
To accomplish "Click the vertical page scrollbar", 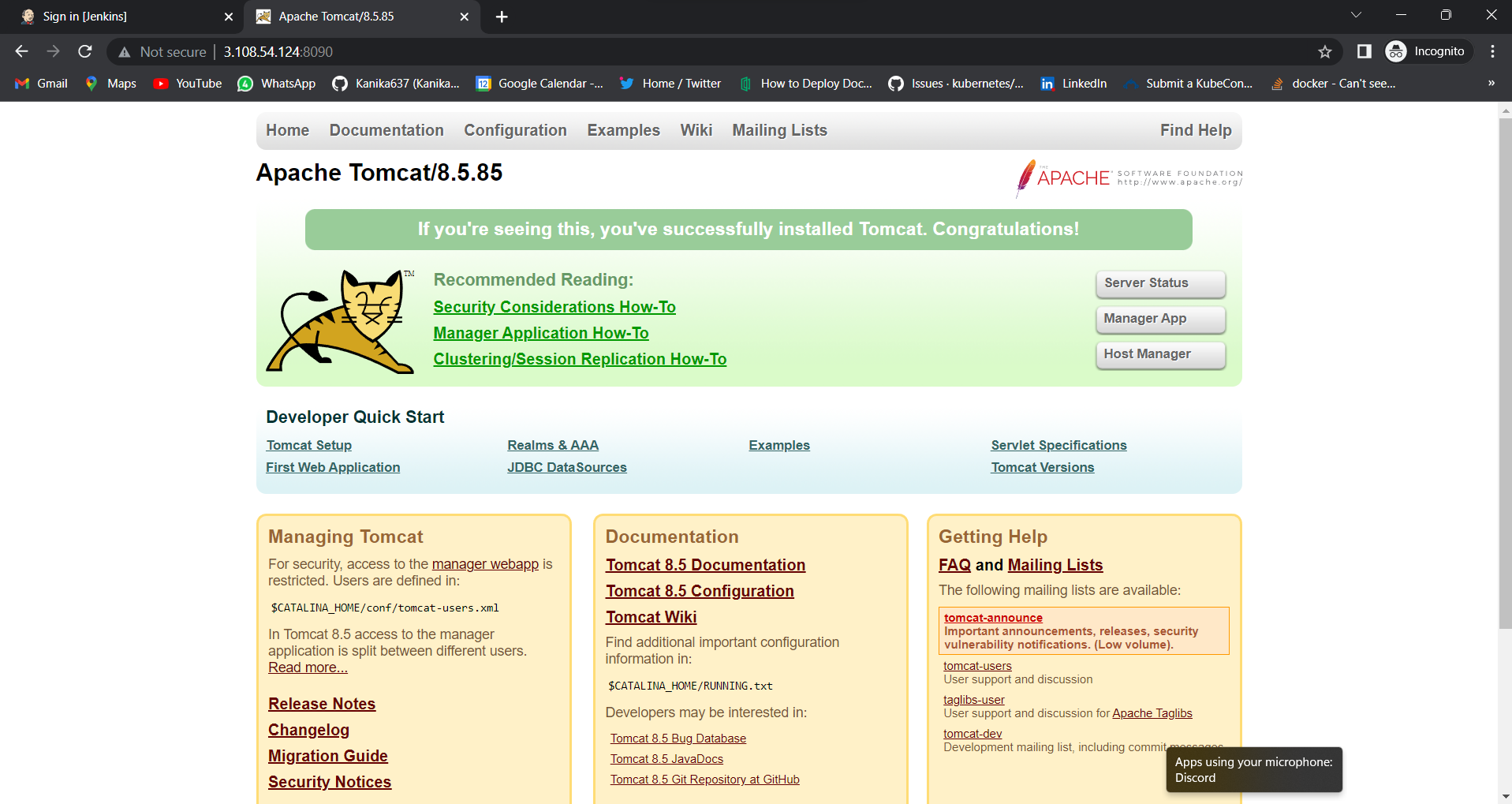I will click(x=1505, y=372).
